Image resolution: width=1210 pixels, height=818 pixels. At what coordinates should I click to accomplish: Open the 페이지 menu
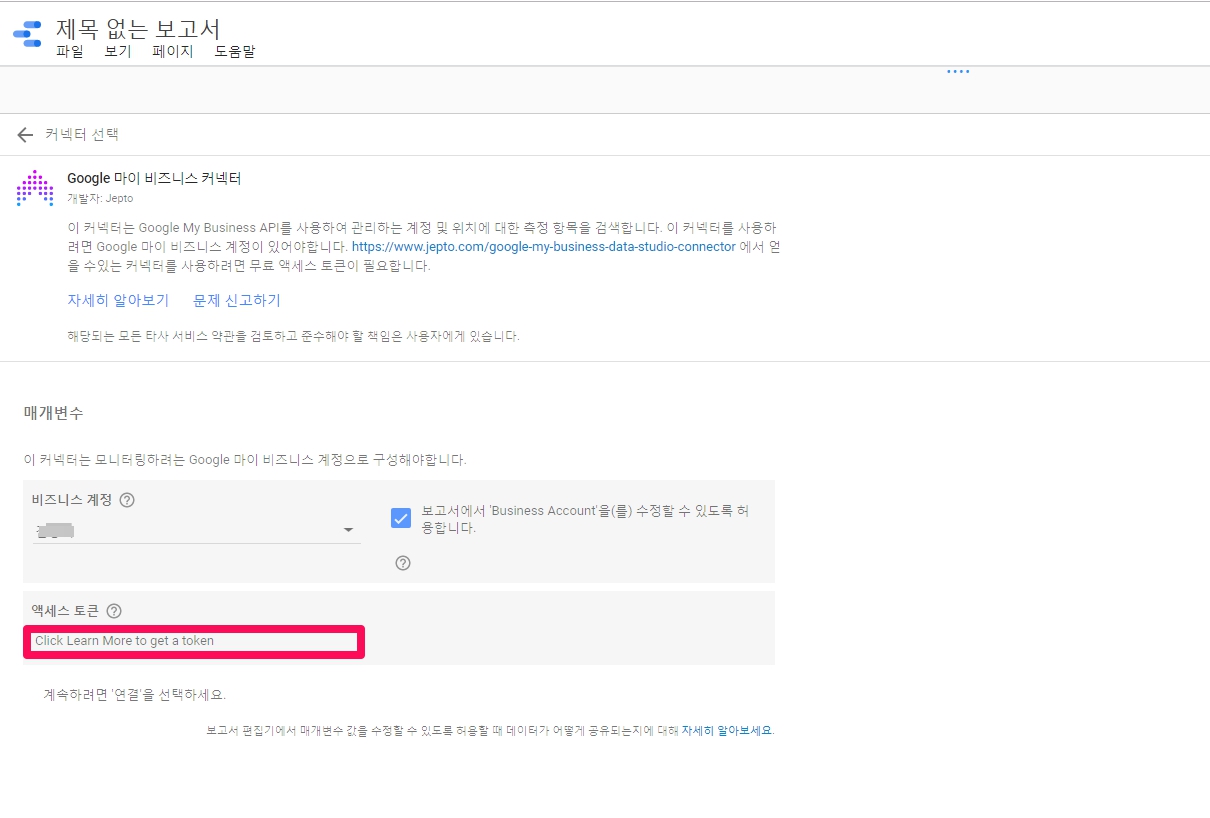pyautogui.click(x=172, y=52)
